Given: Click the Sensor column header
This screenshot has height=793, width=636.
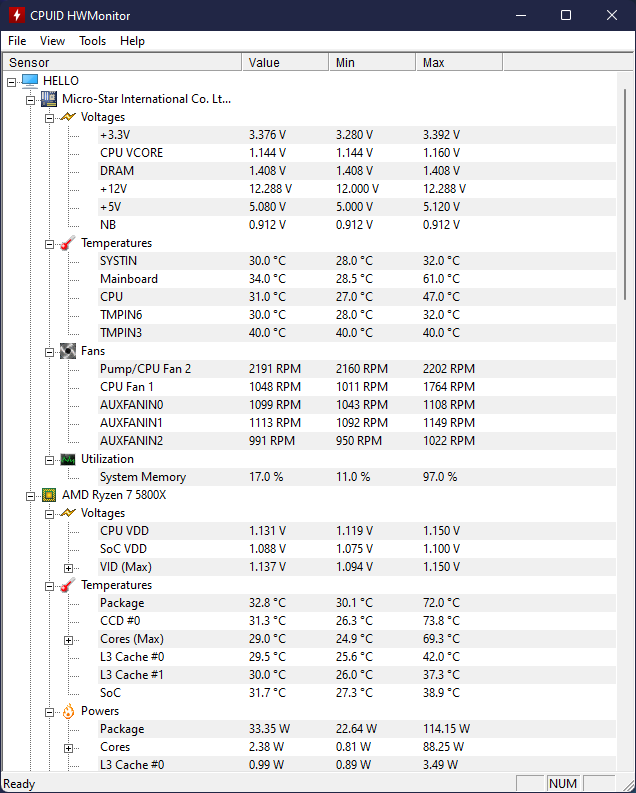Looking at the screenshot, I should 122,63.
